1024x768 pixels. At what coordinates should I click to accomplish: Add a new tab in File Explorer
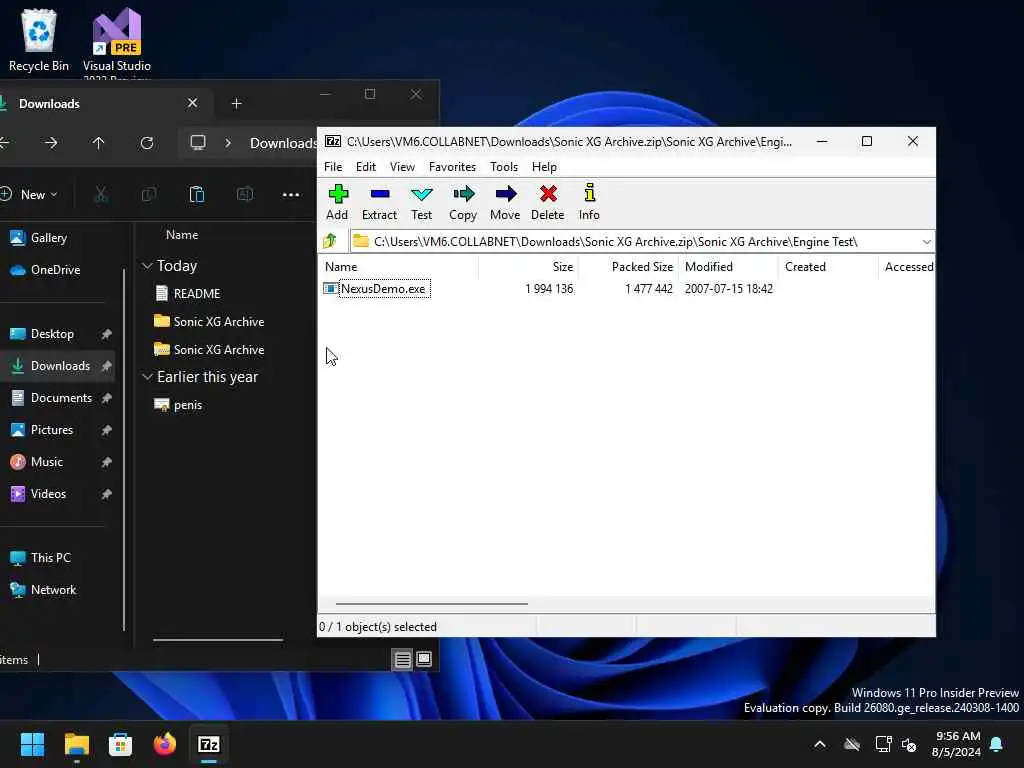coord(236,103)
